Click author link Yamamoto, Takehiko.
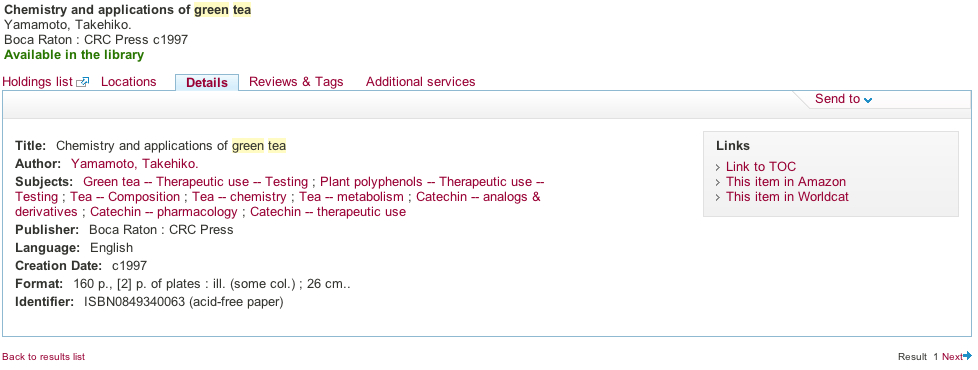Image resolution: width=978 pixels, height=370 pixels. point(134,164)
